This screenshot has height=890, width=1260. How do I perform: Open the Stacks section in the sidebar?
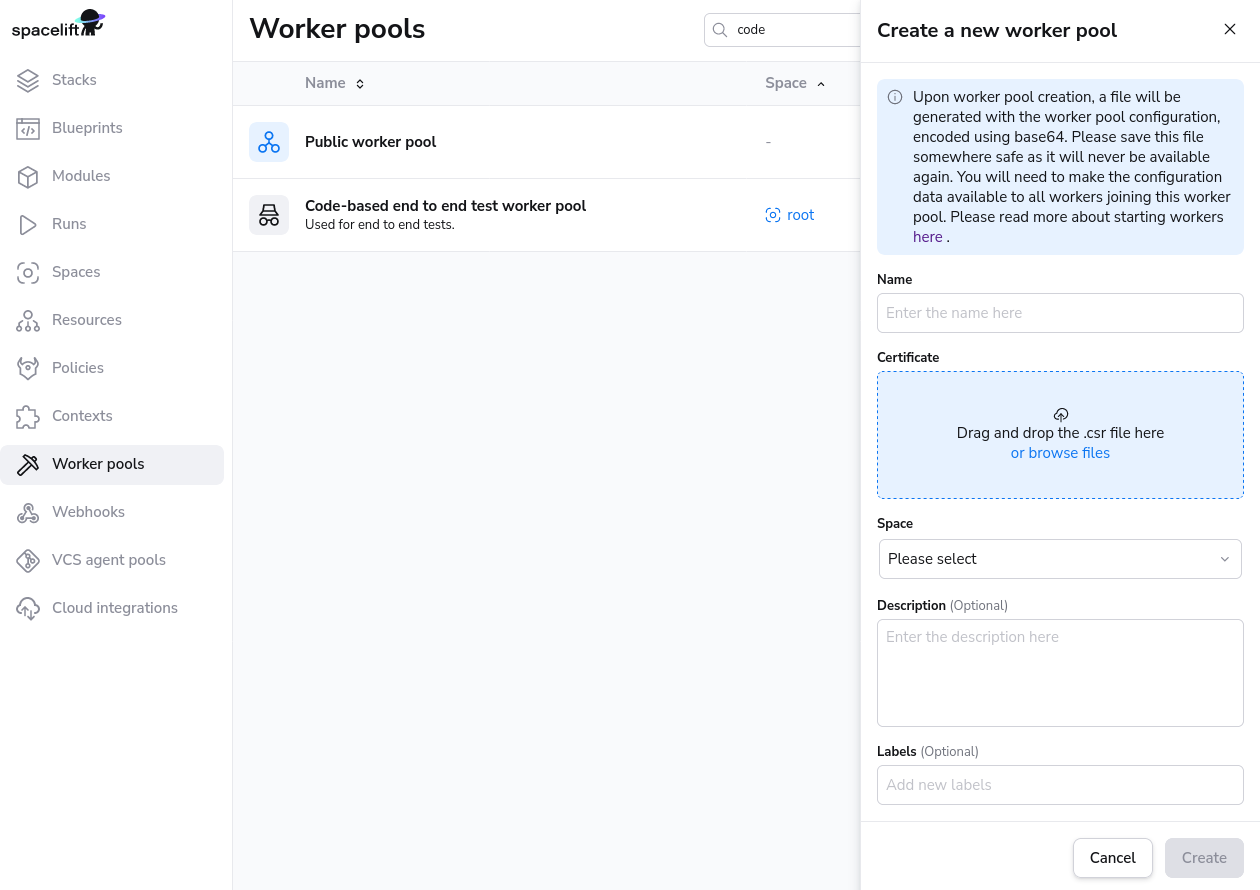click(x=74, y=80)
